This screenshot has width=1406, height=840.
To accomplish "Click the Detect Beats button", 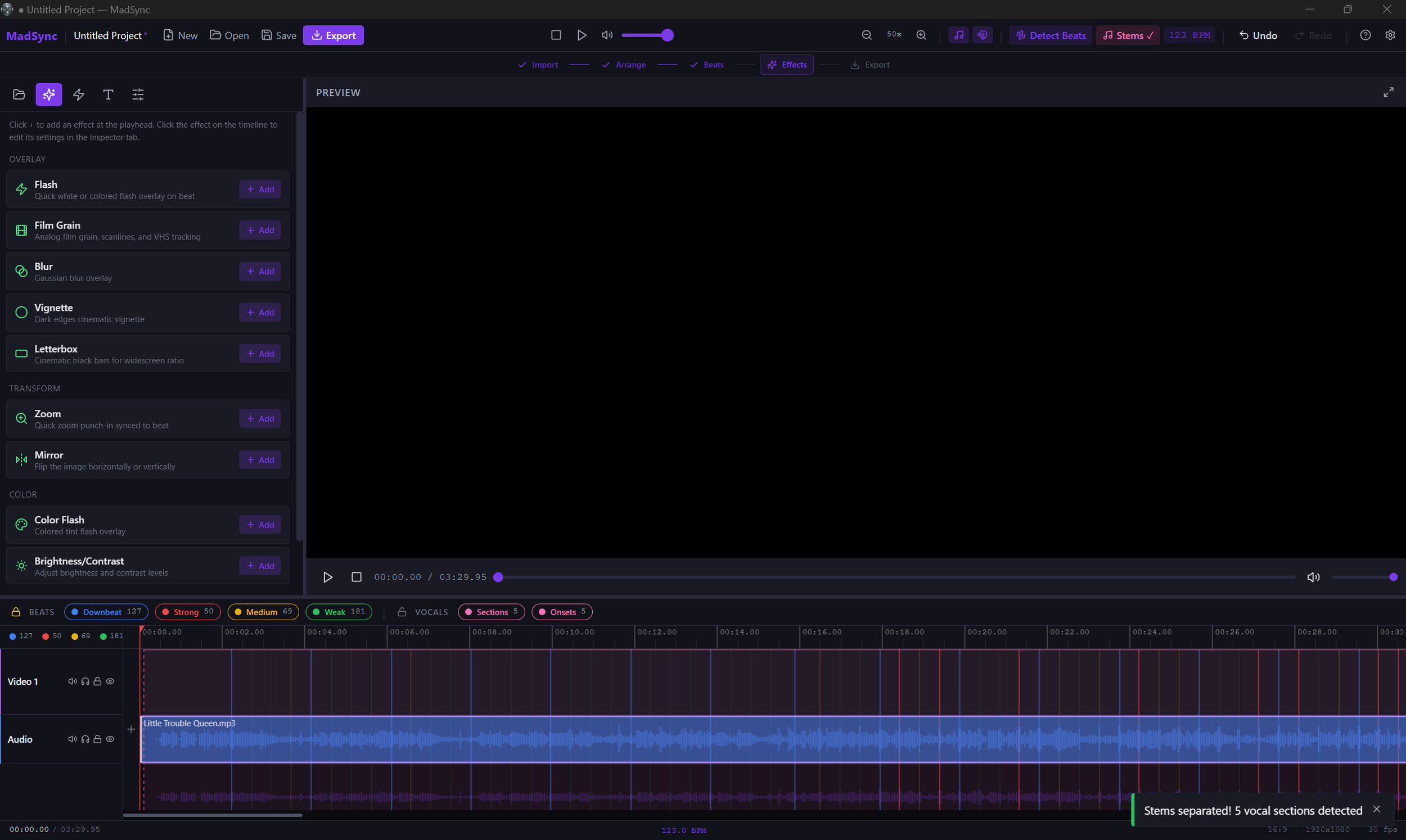I will pos(1051,34).
